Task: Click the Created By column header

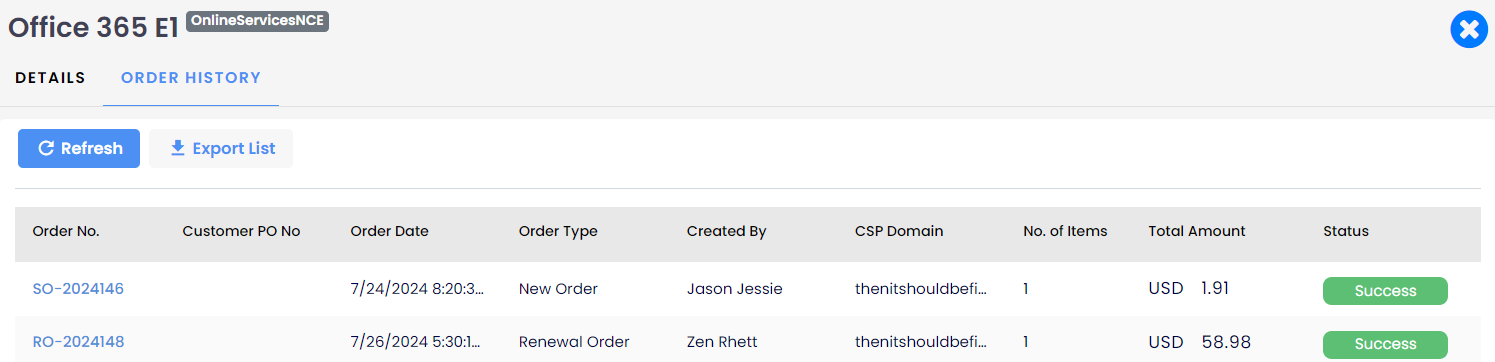Action: coord(727,231)
